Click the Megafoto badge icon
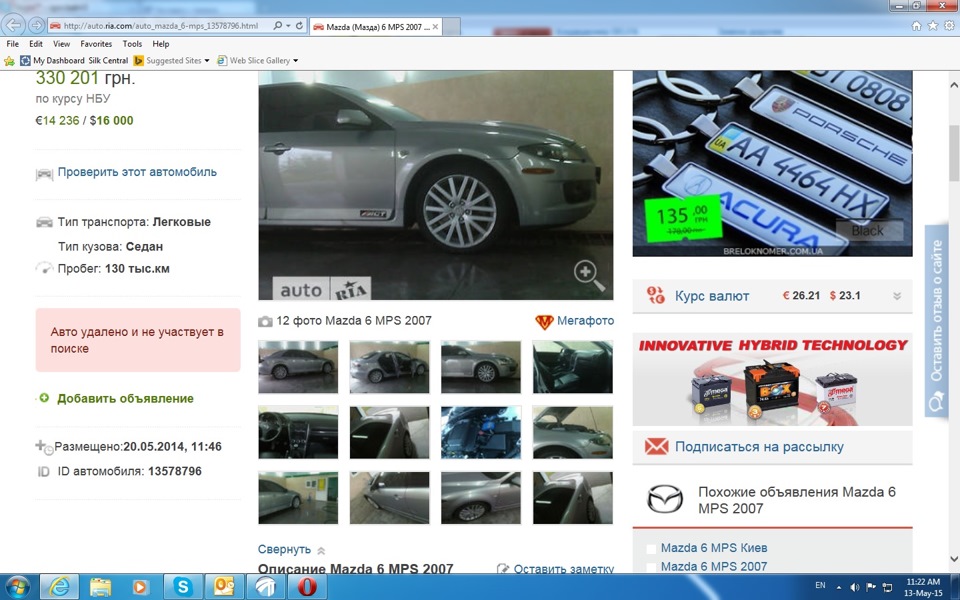The height and width of the screenshot is (600, 960). coord(544,321)
